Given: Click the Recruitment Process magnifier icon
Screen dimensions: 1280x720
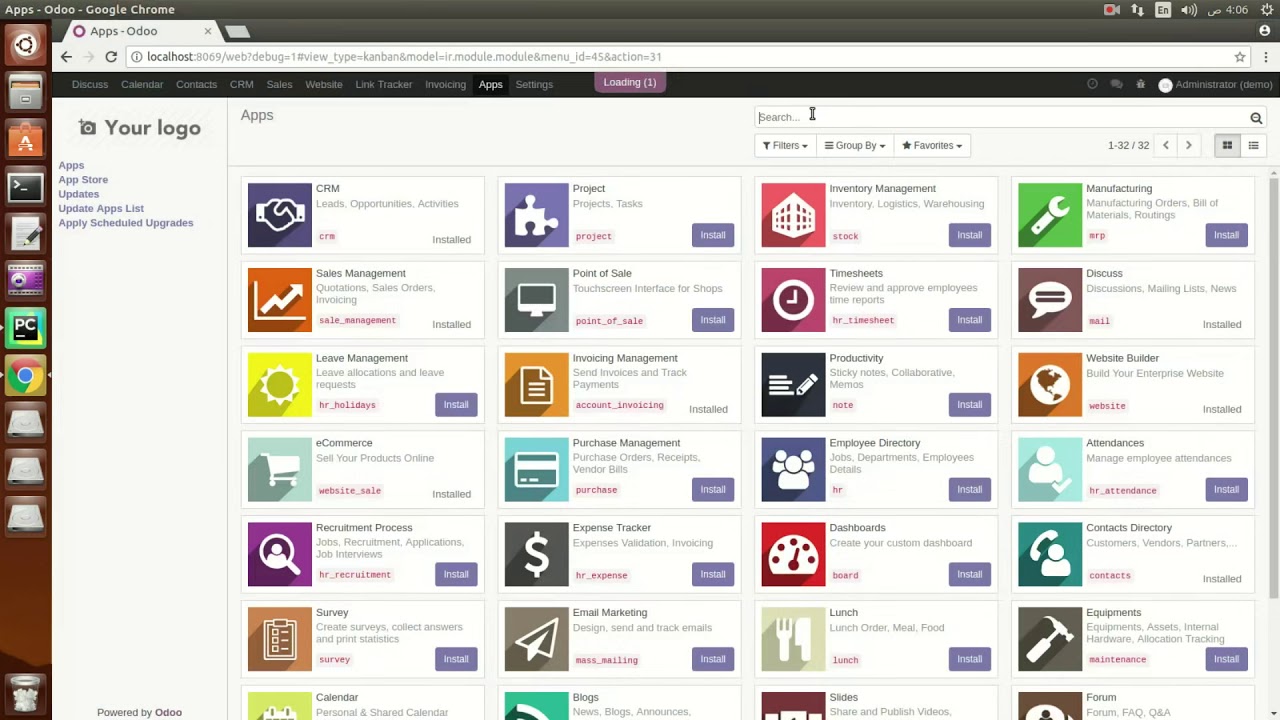Looking at the screenshot, I should [x=279, y=554].
